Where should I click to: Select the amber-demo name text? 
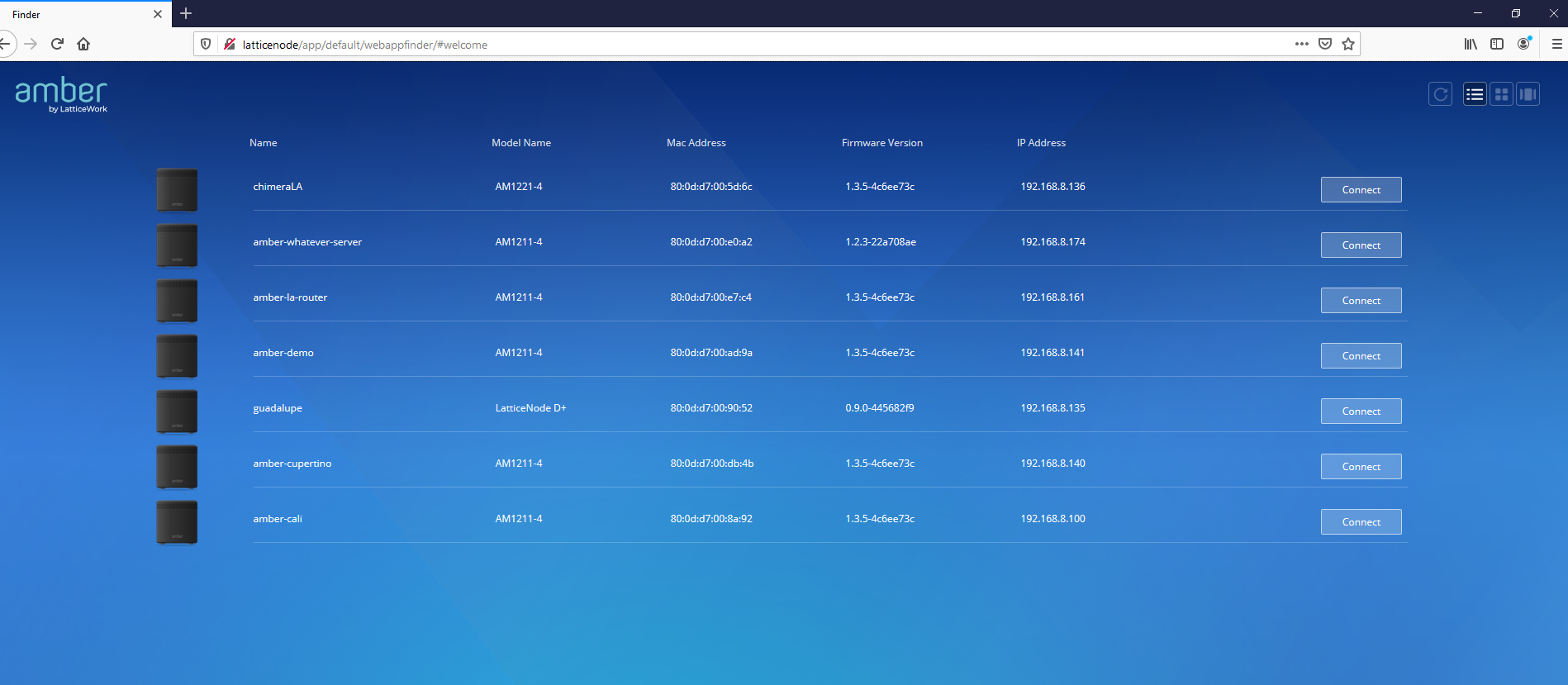283,353
